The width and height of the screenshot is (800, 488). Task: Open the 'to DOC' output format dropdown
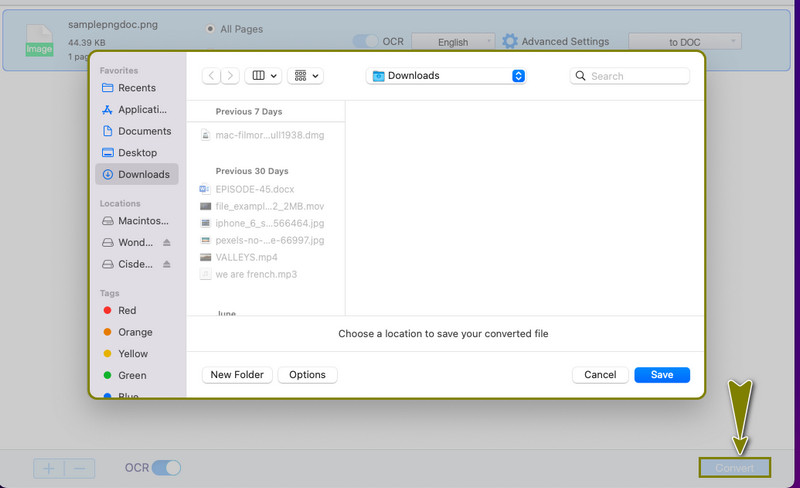pyautogui.click(x=685, y=41)
